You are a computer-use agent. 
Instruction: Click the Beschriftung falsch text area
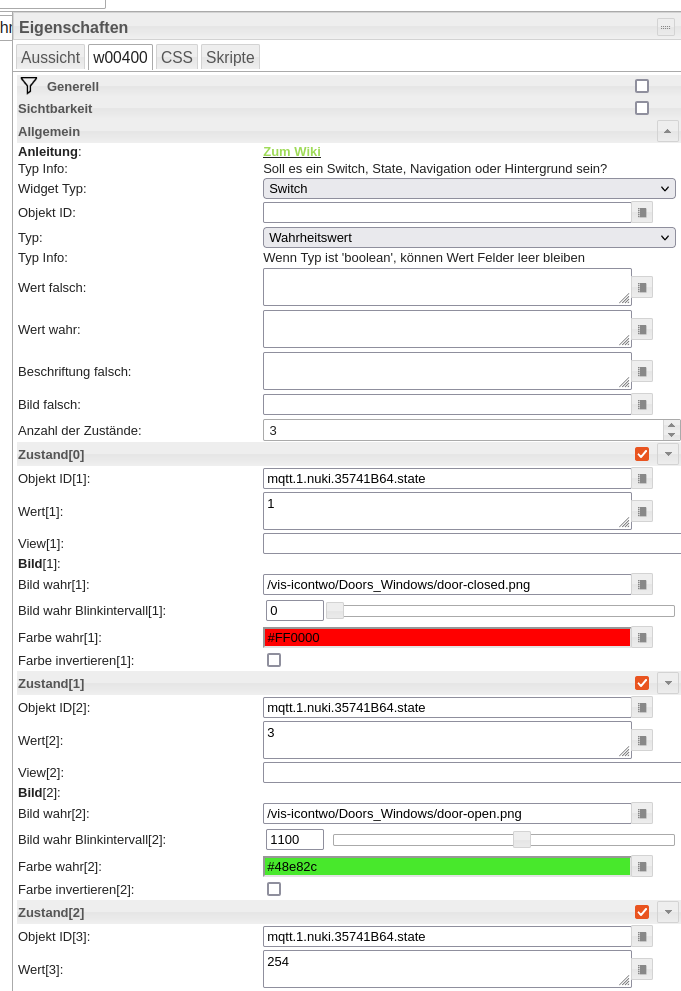(447, 371)
